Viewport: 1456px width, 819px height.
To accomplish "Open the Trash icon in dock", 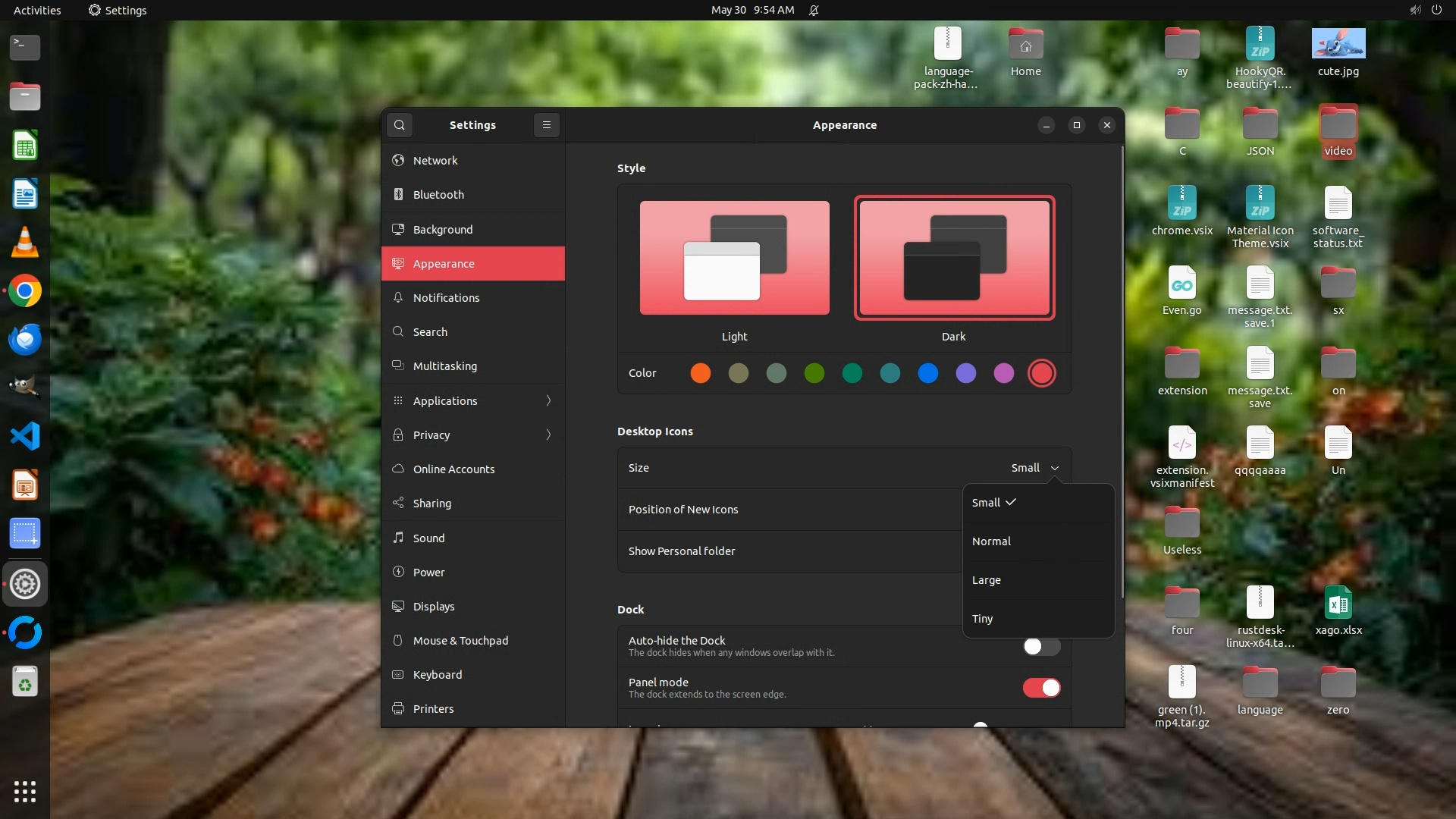I will pos(25,682).
